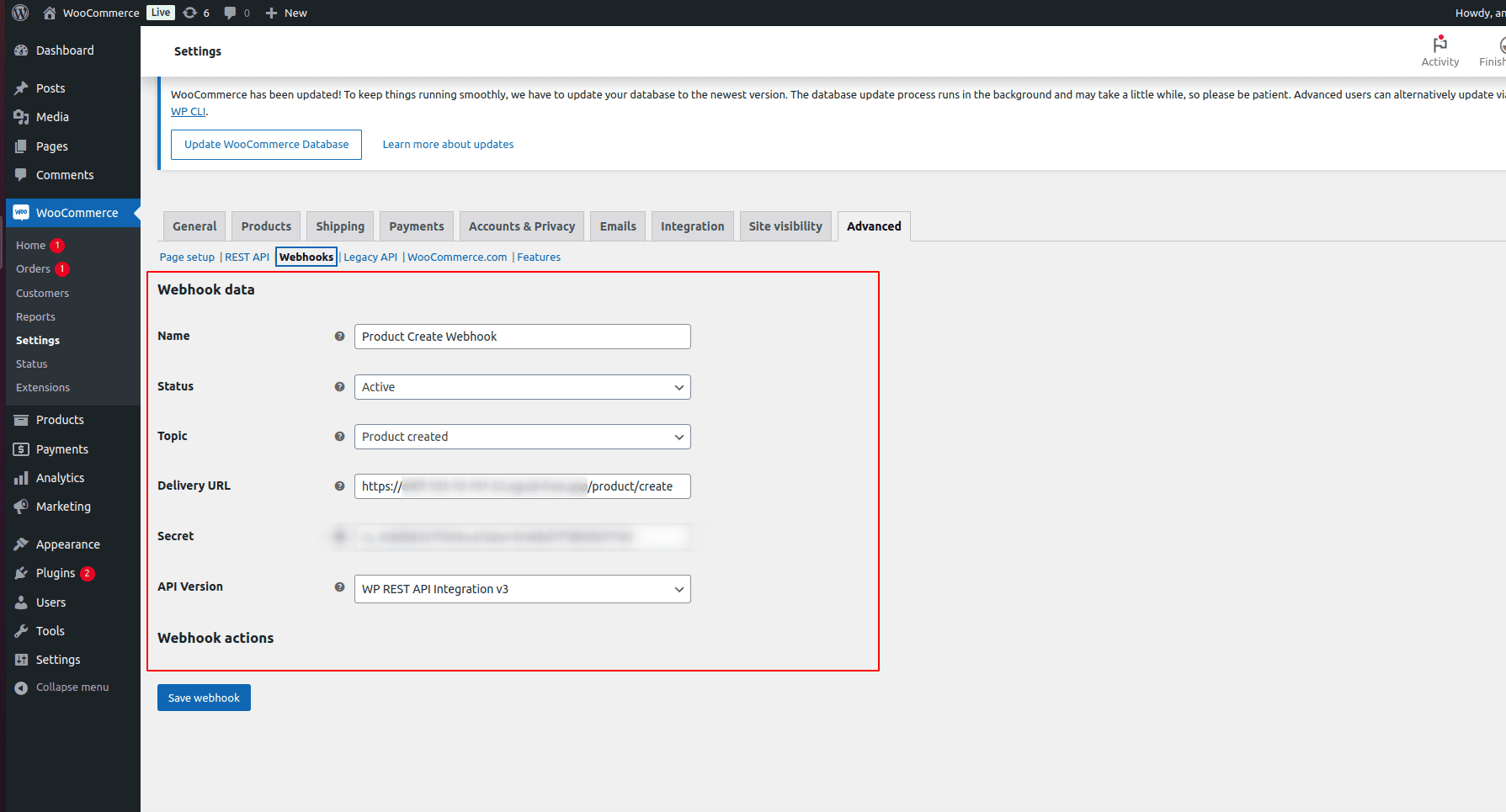Viewport: 1506px width, 812px height.
Task: Open the Accounts & Privacy tab
Action: click(x=522, y=226)
